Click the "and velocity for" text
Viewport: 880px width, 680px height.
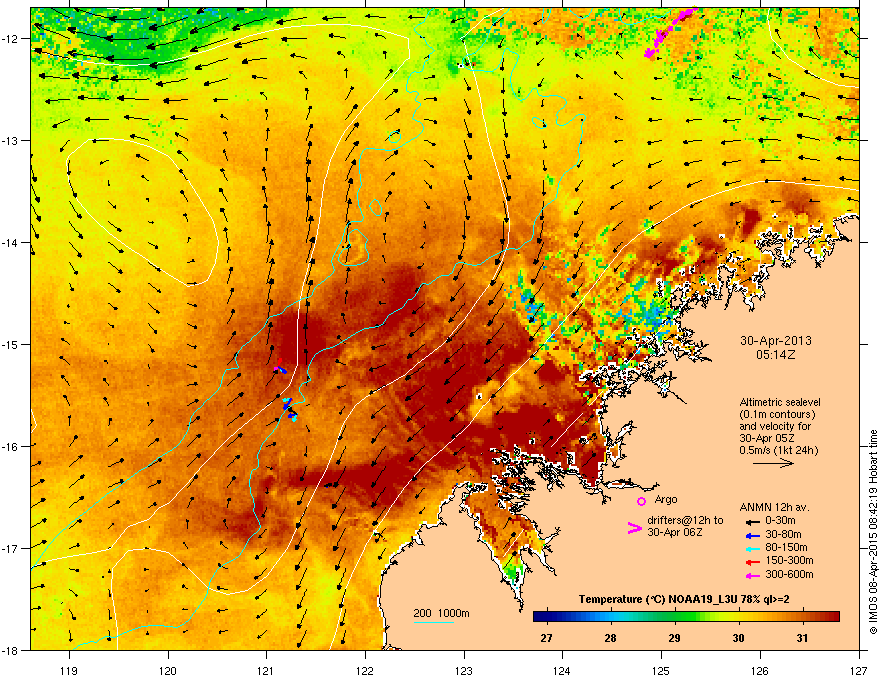pos(775,426)
